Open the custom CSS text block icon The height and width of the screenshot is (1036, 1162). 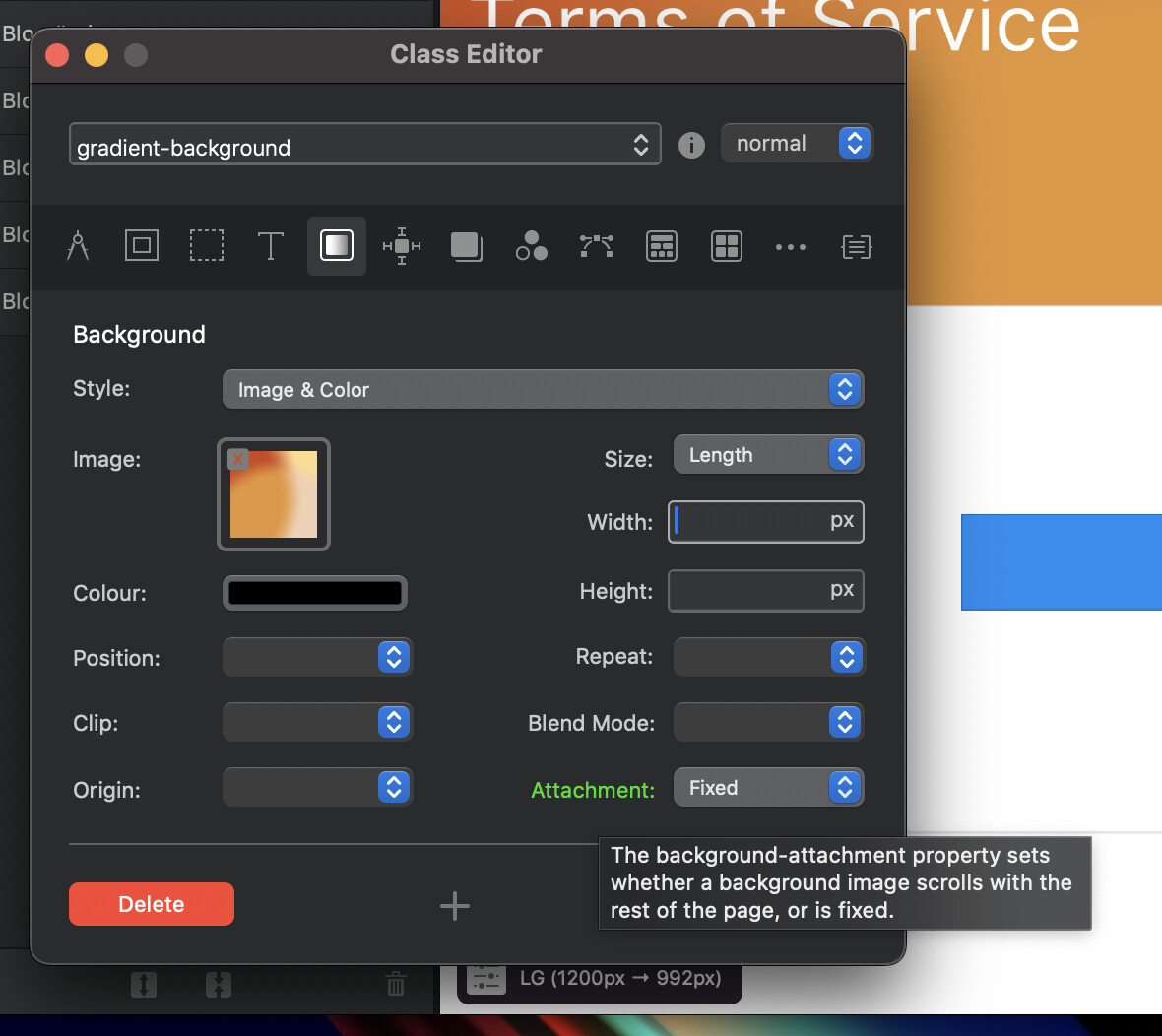(856, 247)
